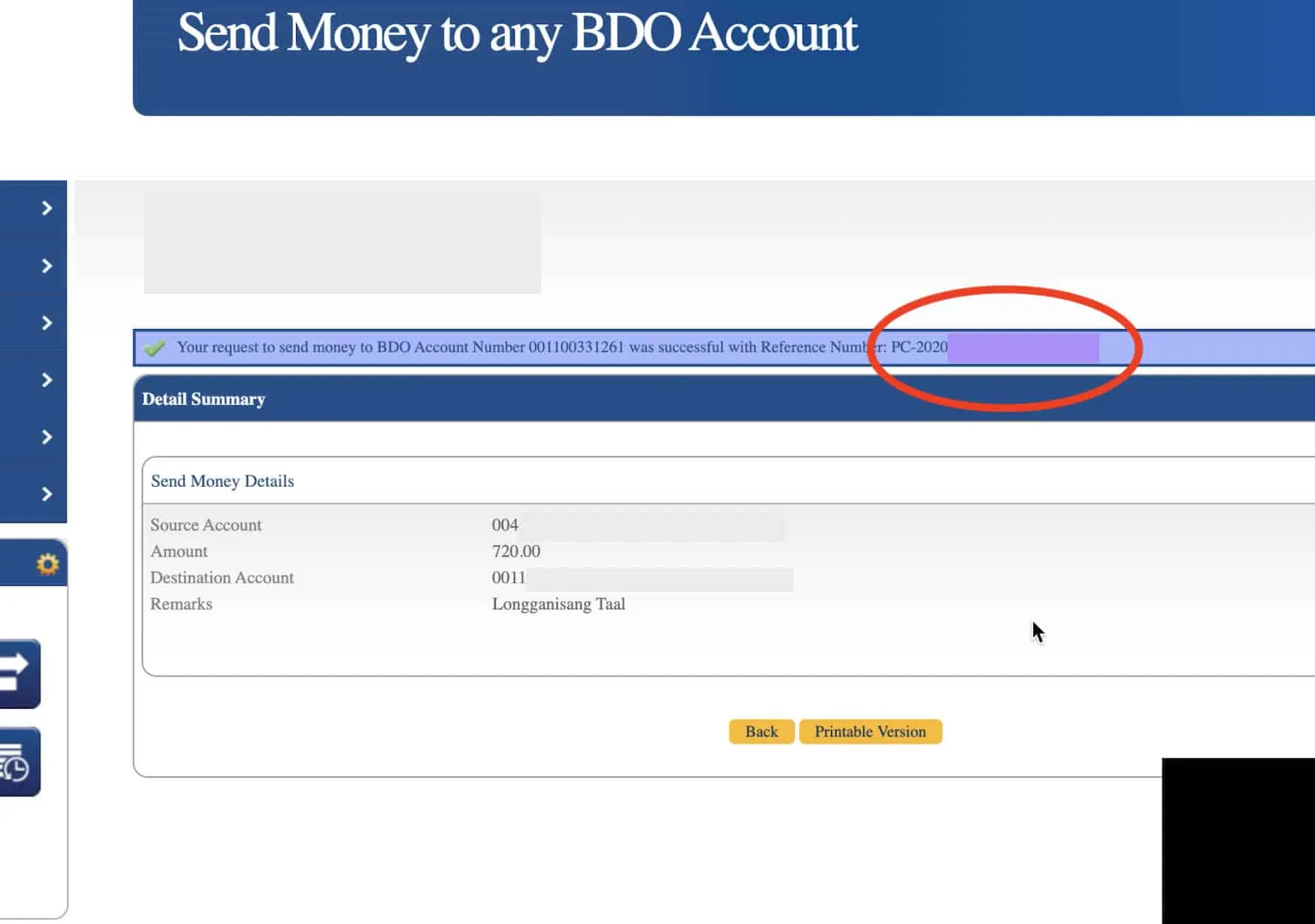Expand the third sidebar chevron menu
The image size is (1315, 924).
(47, 323)
